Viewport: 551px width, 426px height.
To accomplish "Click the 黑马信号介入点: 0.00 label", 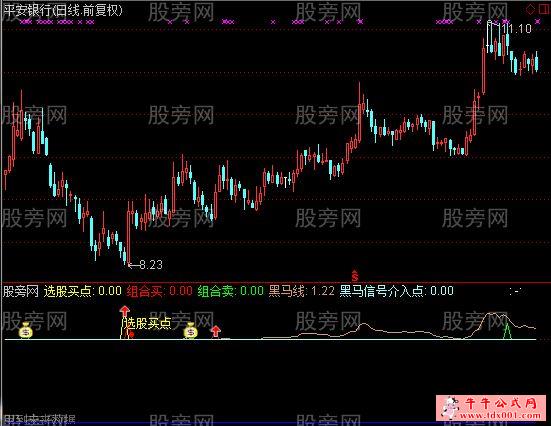I will click(396, 291).
